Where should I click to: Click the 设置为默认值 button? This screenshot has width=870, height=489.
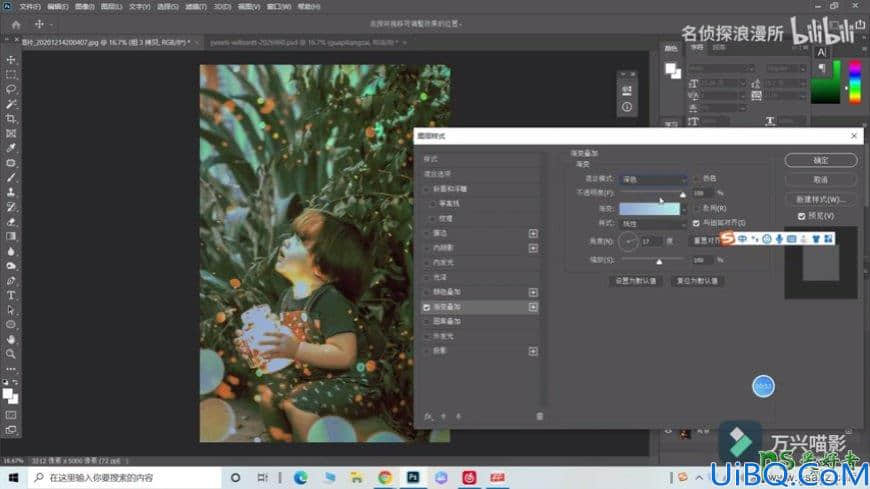pos(636,281)
